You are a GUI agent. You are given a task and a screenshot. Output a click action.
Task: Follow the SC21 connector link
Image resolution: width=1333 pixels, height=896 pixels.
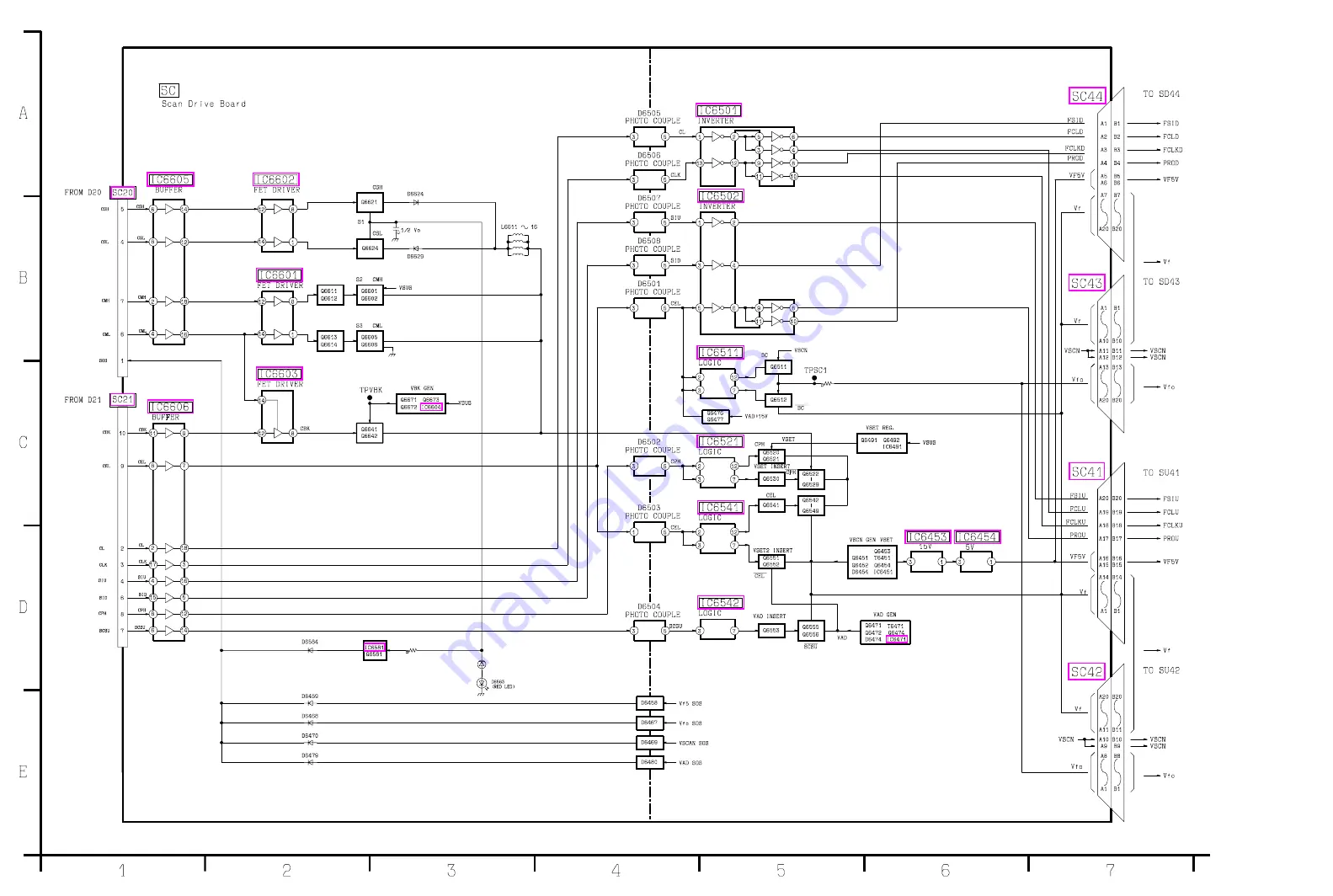point(123,399)
